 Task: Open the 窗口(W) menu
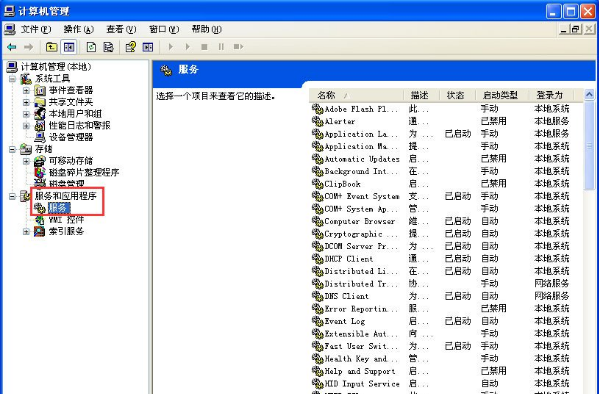coord(164,29)
